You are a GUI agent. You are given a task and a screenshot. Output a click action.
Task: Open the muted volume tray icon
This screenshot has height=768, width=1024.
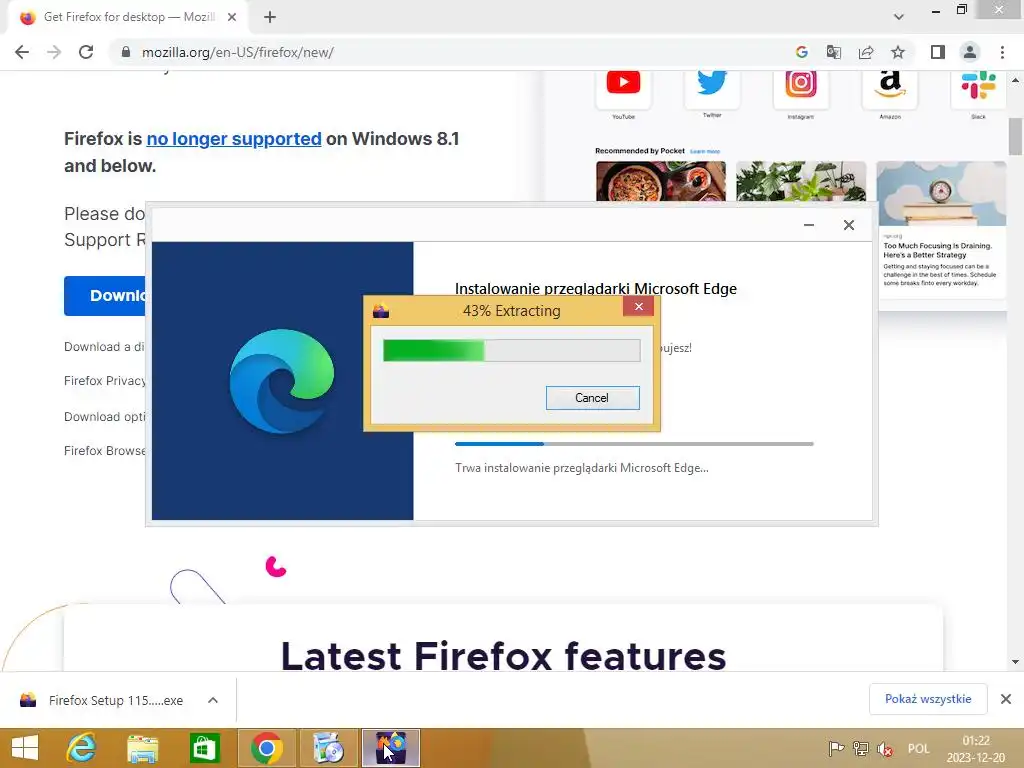[x=885, y=748]
